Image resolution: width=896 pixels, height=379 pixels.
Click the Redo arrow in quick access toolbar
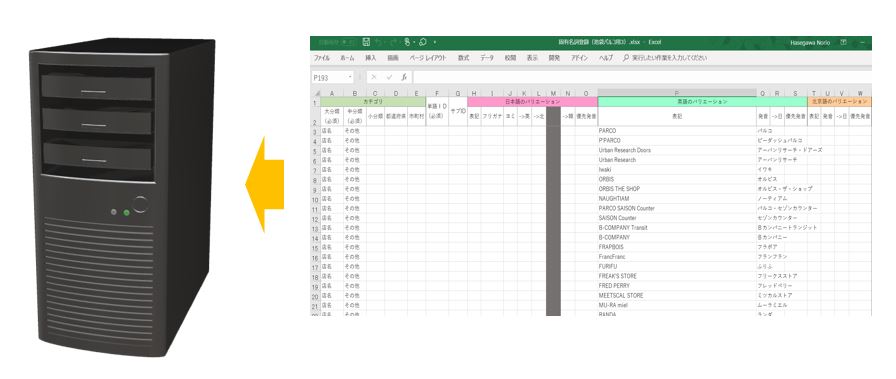[x=394, y=42]
